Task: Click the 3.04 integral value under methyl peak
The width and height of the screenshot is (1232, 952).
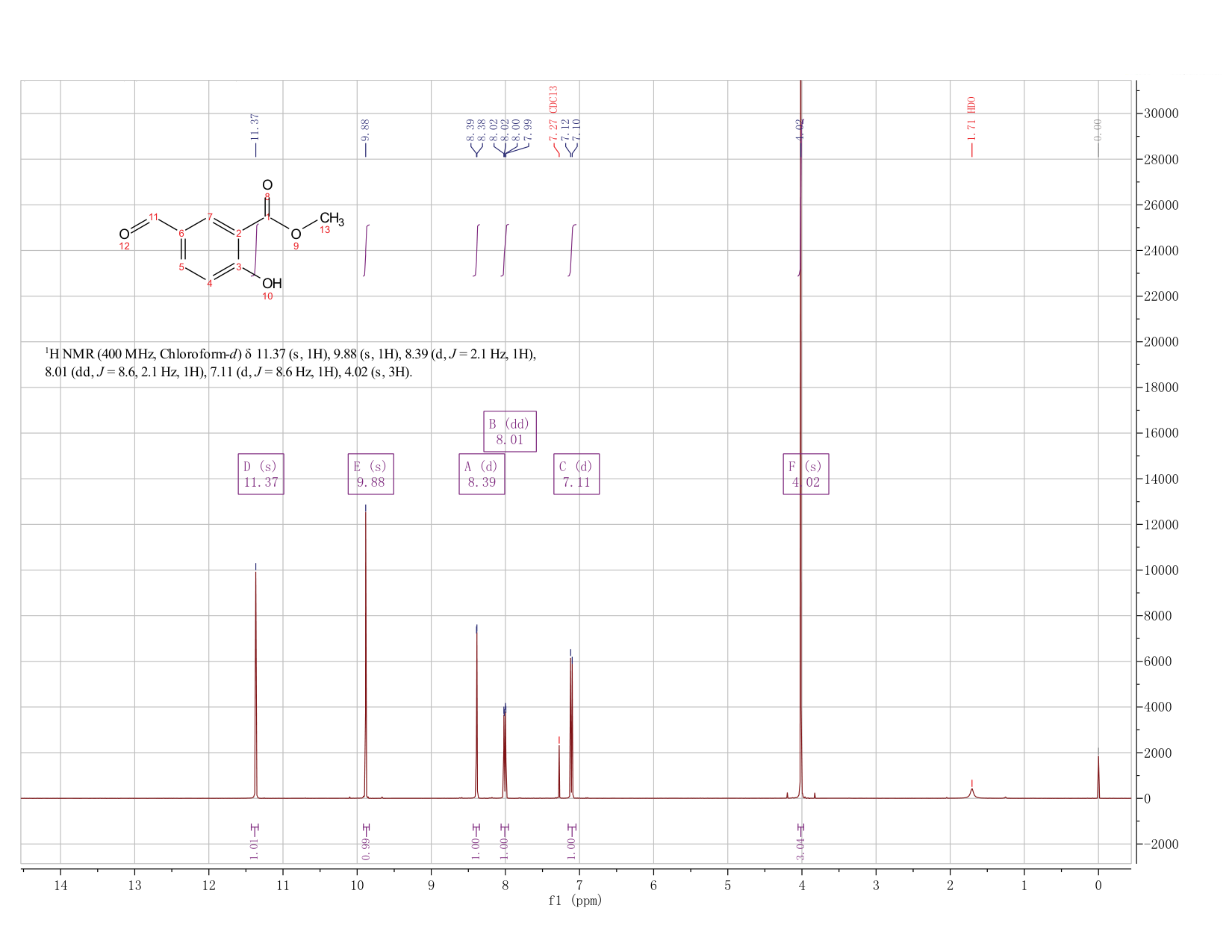Action: [x=801, y=849]
